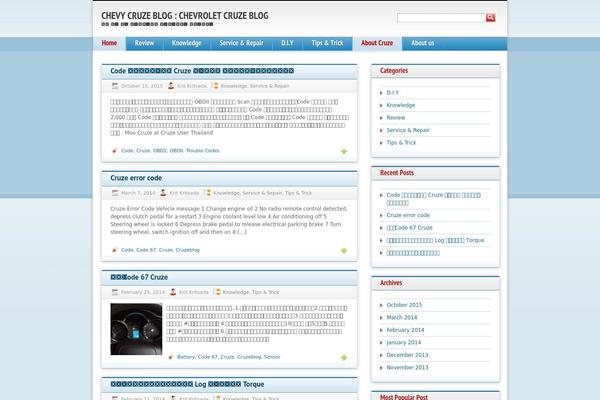The height and width of the screenshot is (400, 600).
Task: Open the November 2013 archive
Action: click(407, 367)
